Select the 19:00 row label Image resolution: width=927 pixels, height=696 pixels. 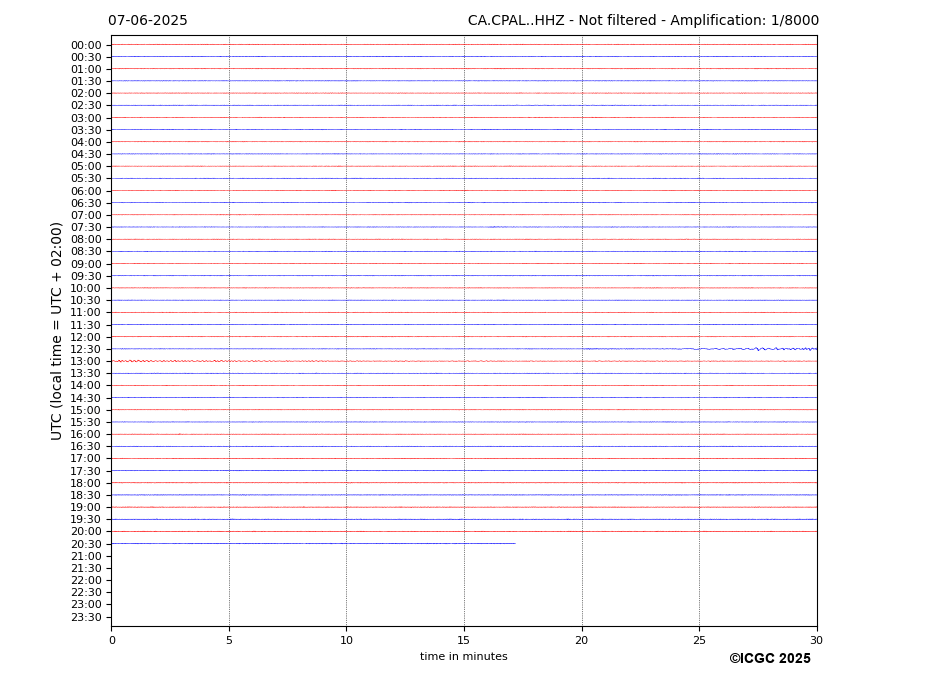coord(86,507)
